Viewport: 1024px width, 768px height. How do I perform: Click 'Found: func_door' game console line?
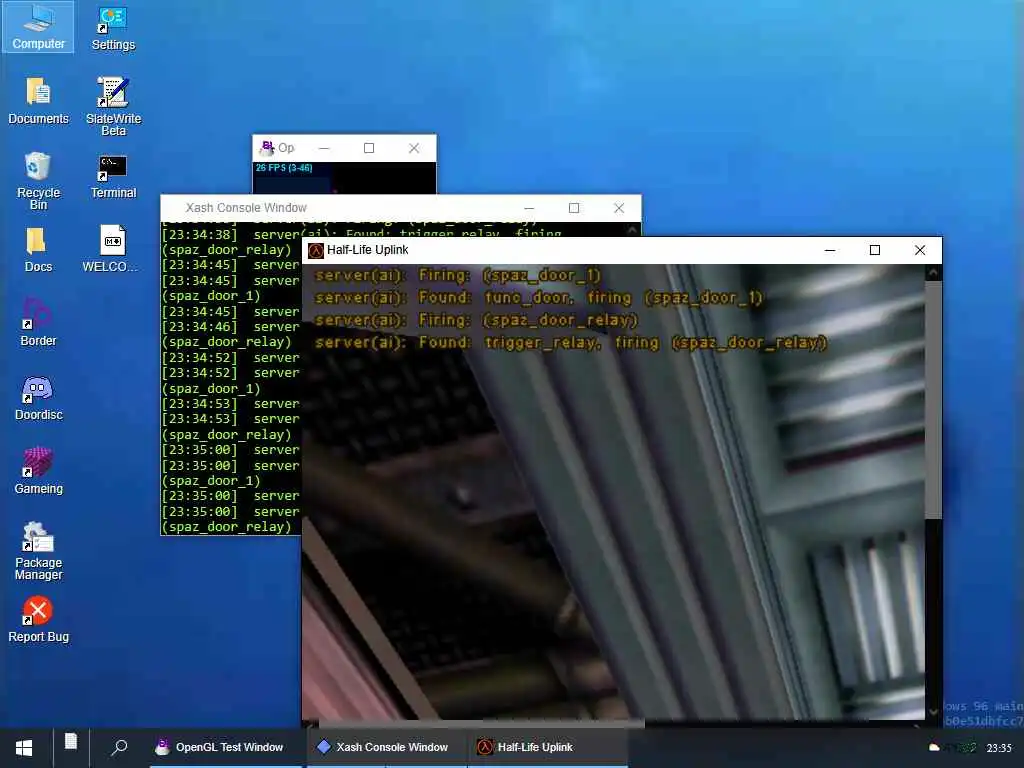click(539, 298)
